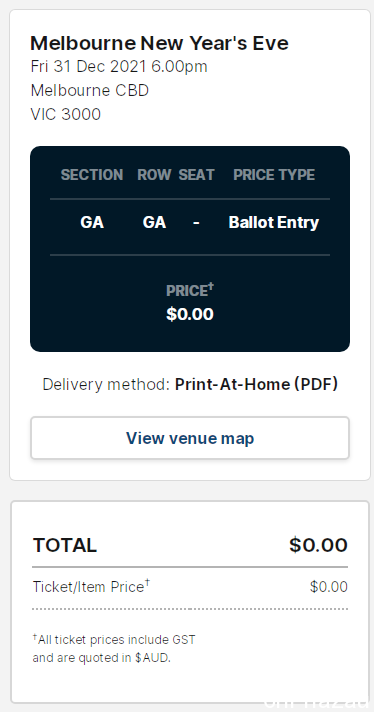Click the event date Fri 31 Dec 2021
The height and width of the screenshot is (712, 374).
[x=89, y=67]
